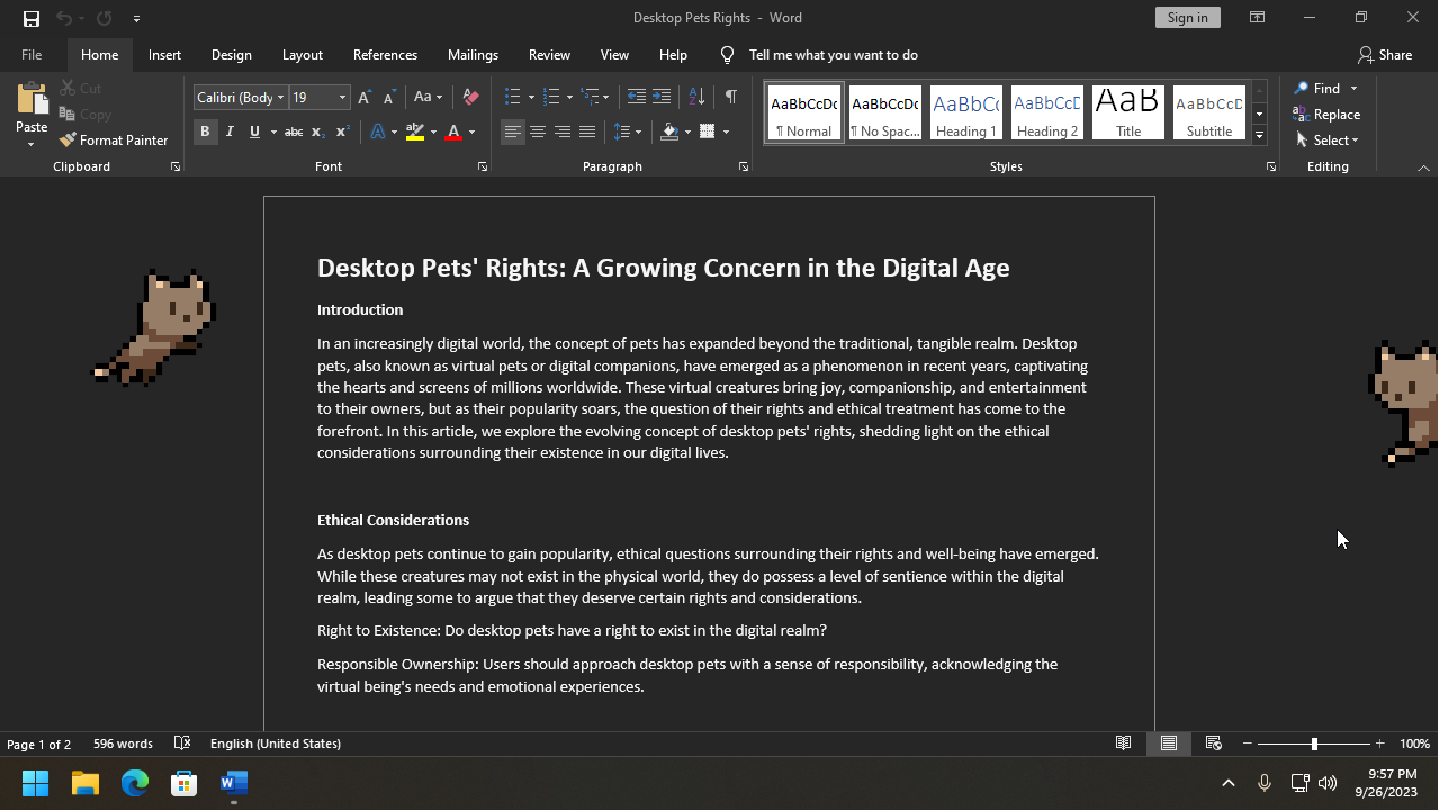Screen dimensions: 1438x810
Task: Expand the Styles gallery More arrow
Action: coord(1259,136)
